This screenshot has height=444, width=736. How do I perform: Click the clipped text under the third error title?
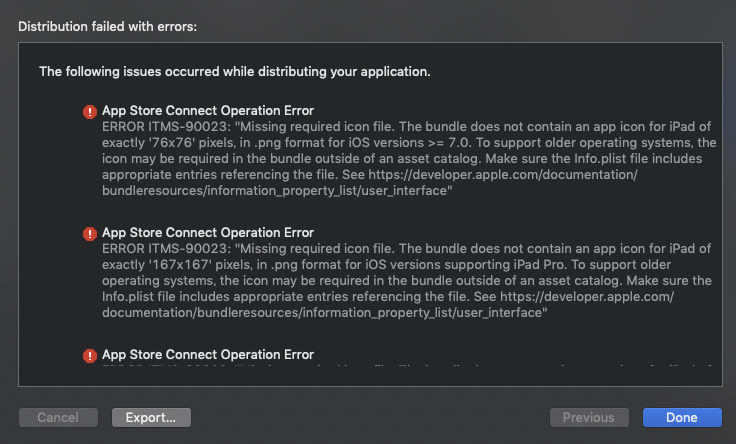point(406,365)
